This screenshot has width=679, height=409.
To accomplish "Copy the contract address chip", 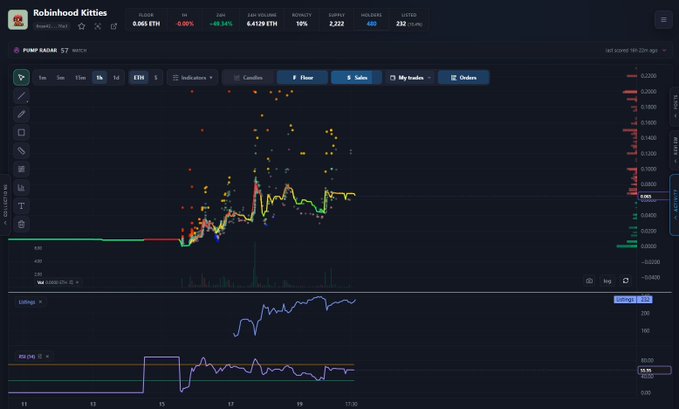I will tap(52, 26).
